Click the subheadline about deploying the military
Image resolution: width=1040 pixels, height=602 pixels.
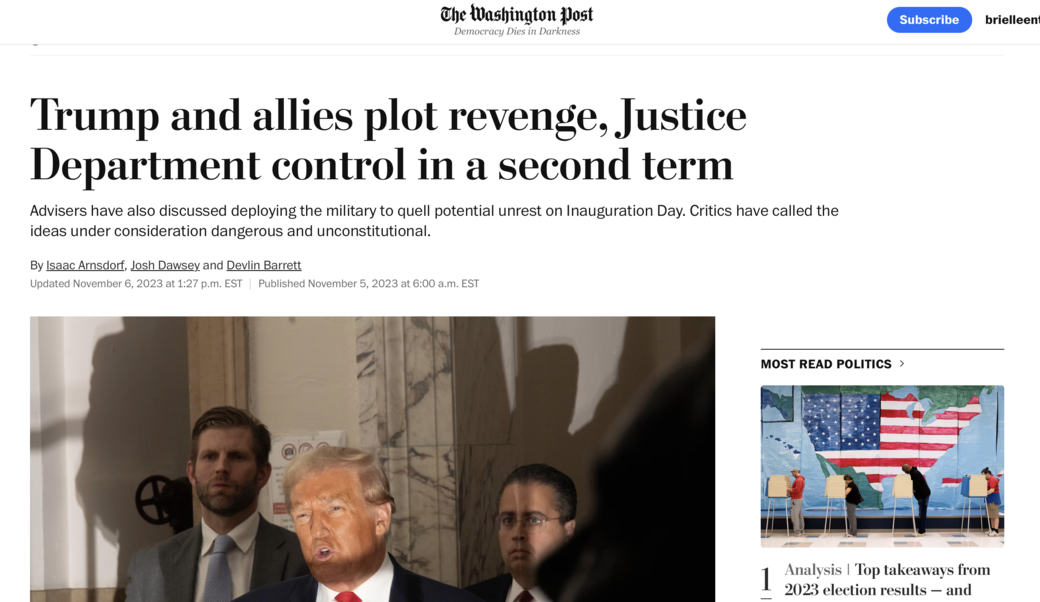pos(434,221)
